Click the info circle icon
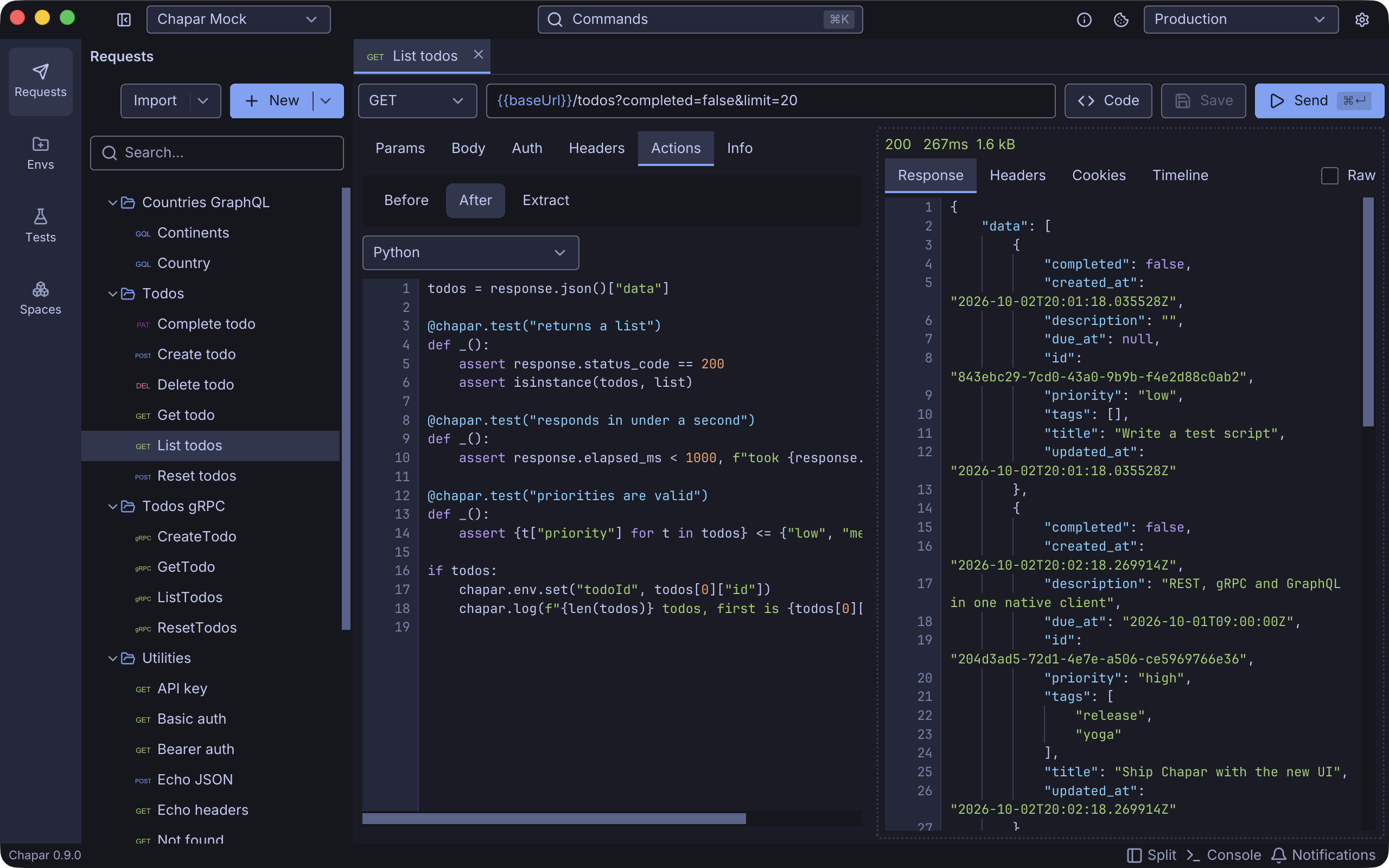 pos(1084,20)
